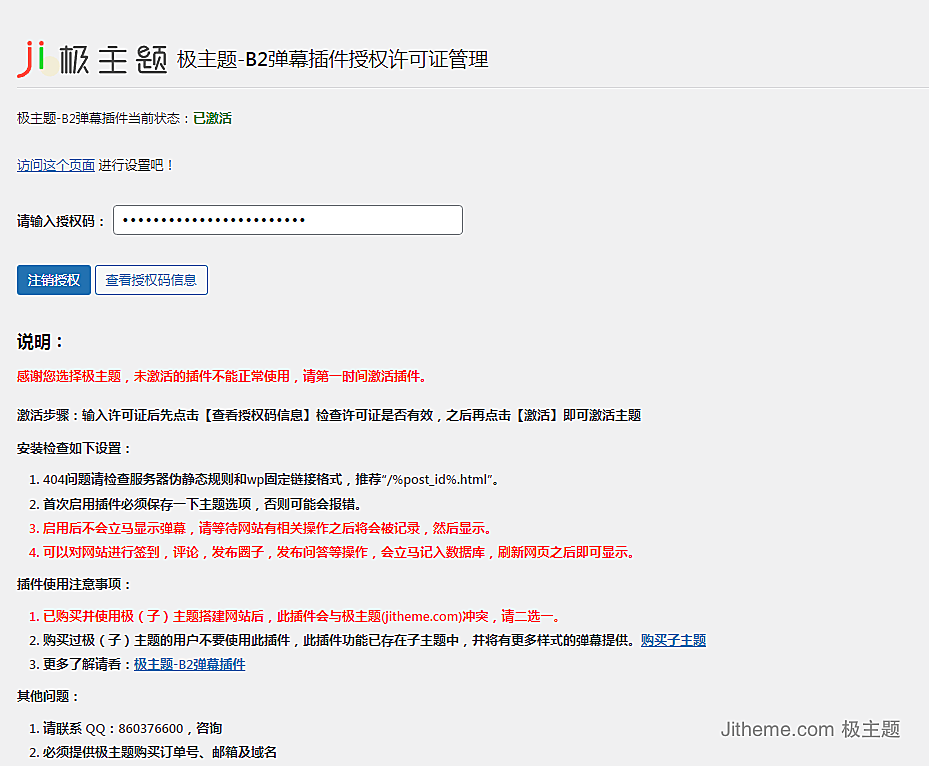Click the 首次启用插件必须保存 list item
Image resolution: width=929 pixels, height=766 pixels.
(x=202, y=504)
